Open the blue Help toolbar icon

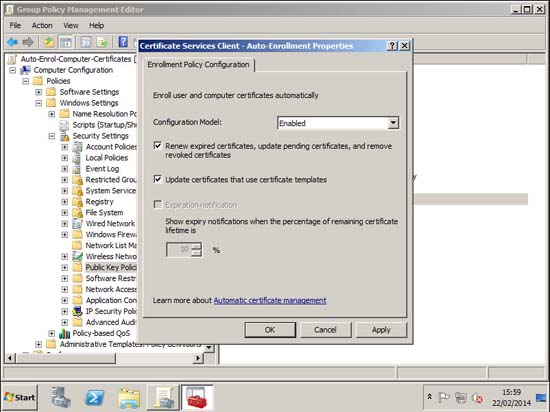pyautogui.click(x=123, y=42)
